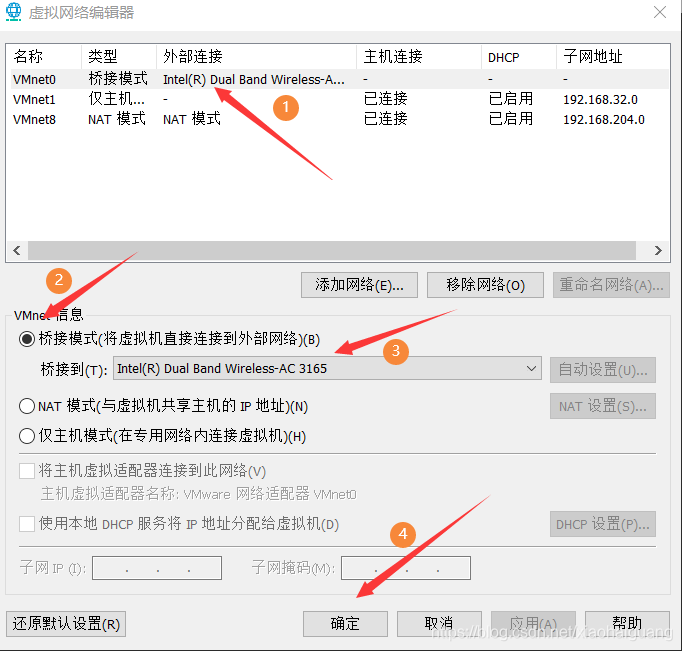Open the 桥接到 adapter dropdown
This screenshot has width=682, height=651.
328,369
